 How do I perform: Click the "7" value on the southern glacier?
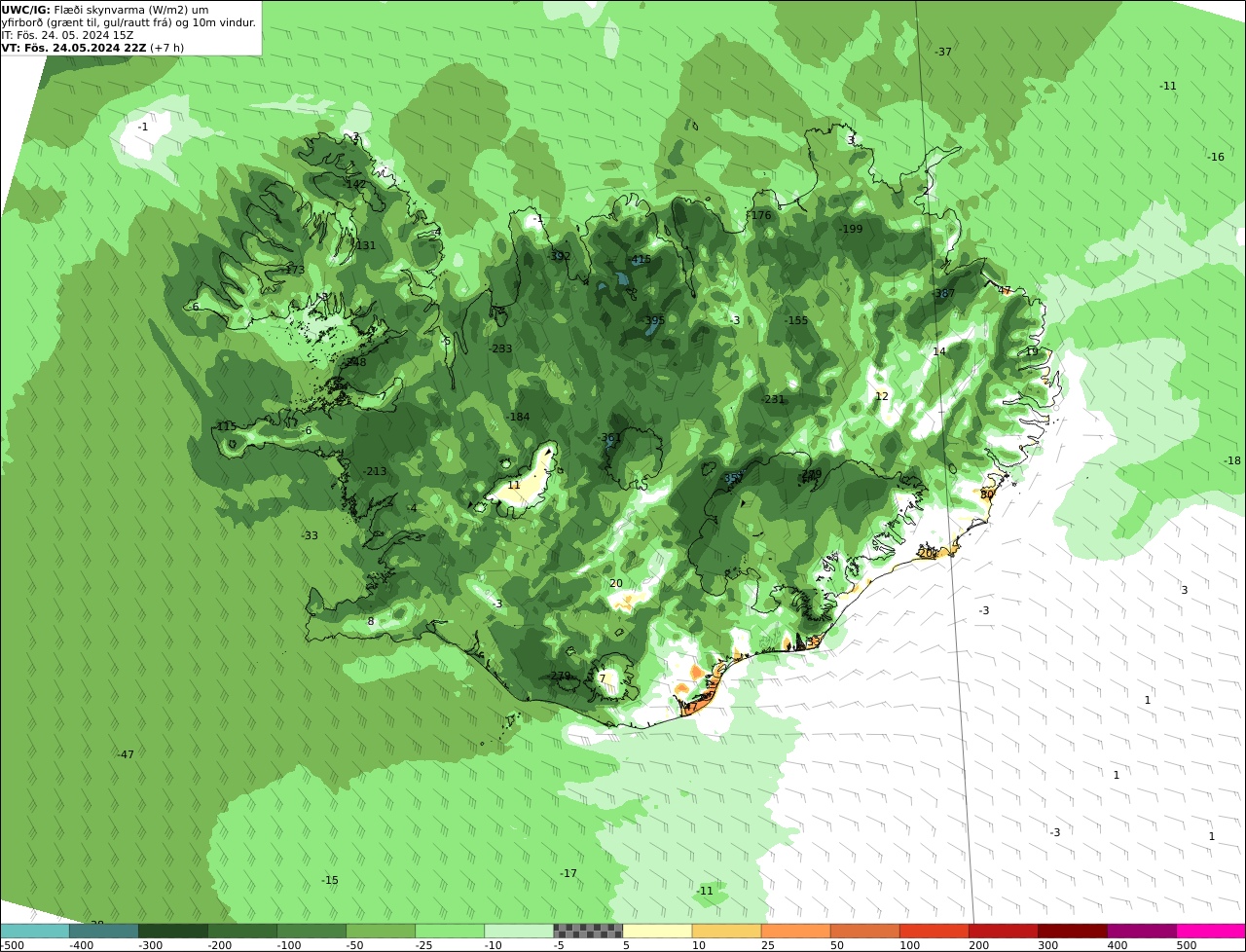602,679
